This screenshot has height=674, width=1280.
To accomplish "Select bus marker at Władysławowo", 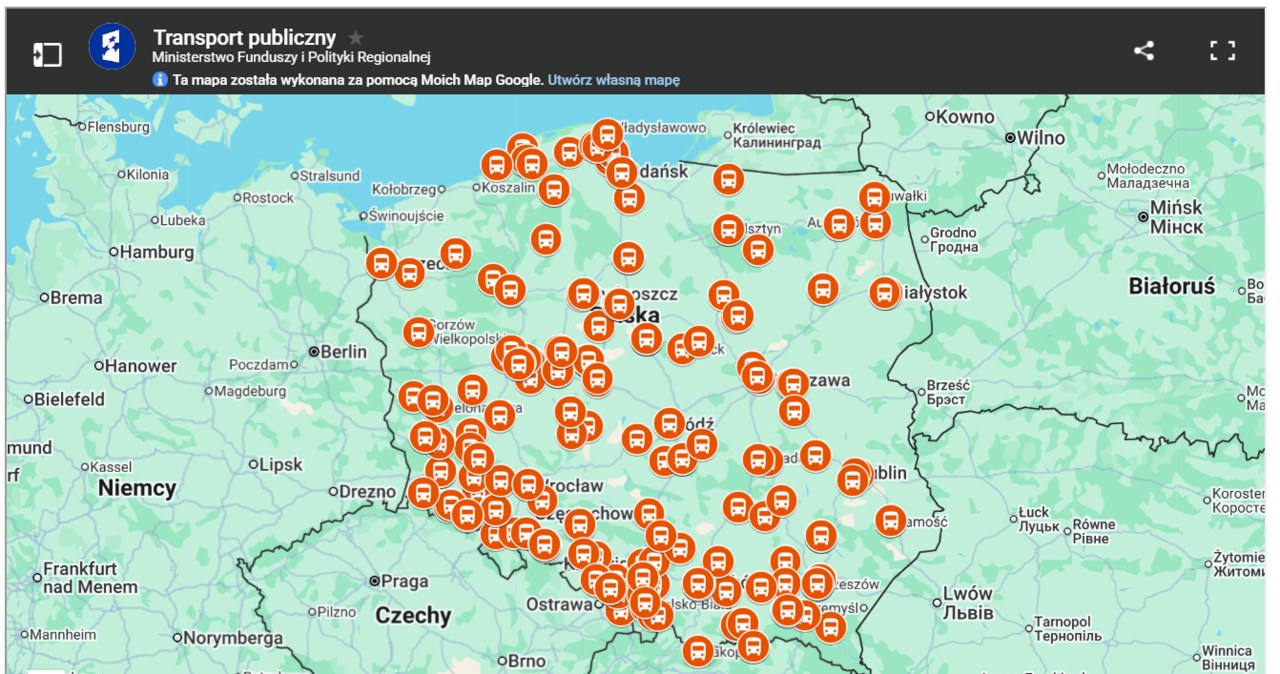I will (607, 134).
